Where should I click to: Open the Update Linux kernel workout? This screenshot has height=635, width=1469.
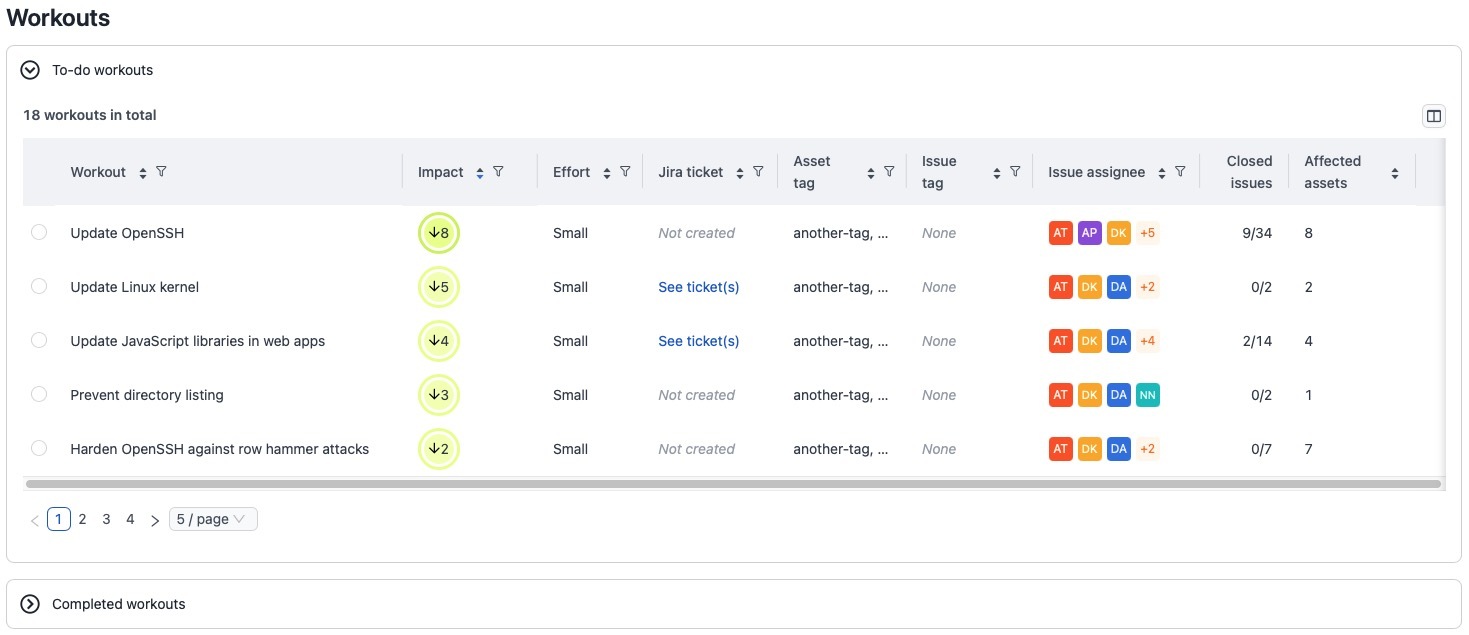coord(135,287)
